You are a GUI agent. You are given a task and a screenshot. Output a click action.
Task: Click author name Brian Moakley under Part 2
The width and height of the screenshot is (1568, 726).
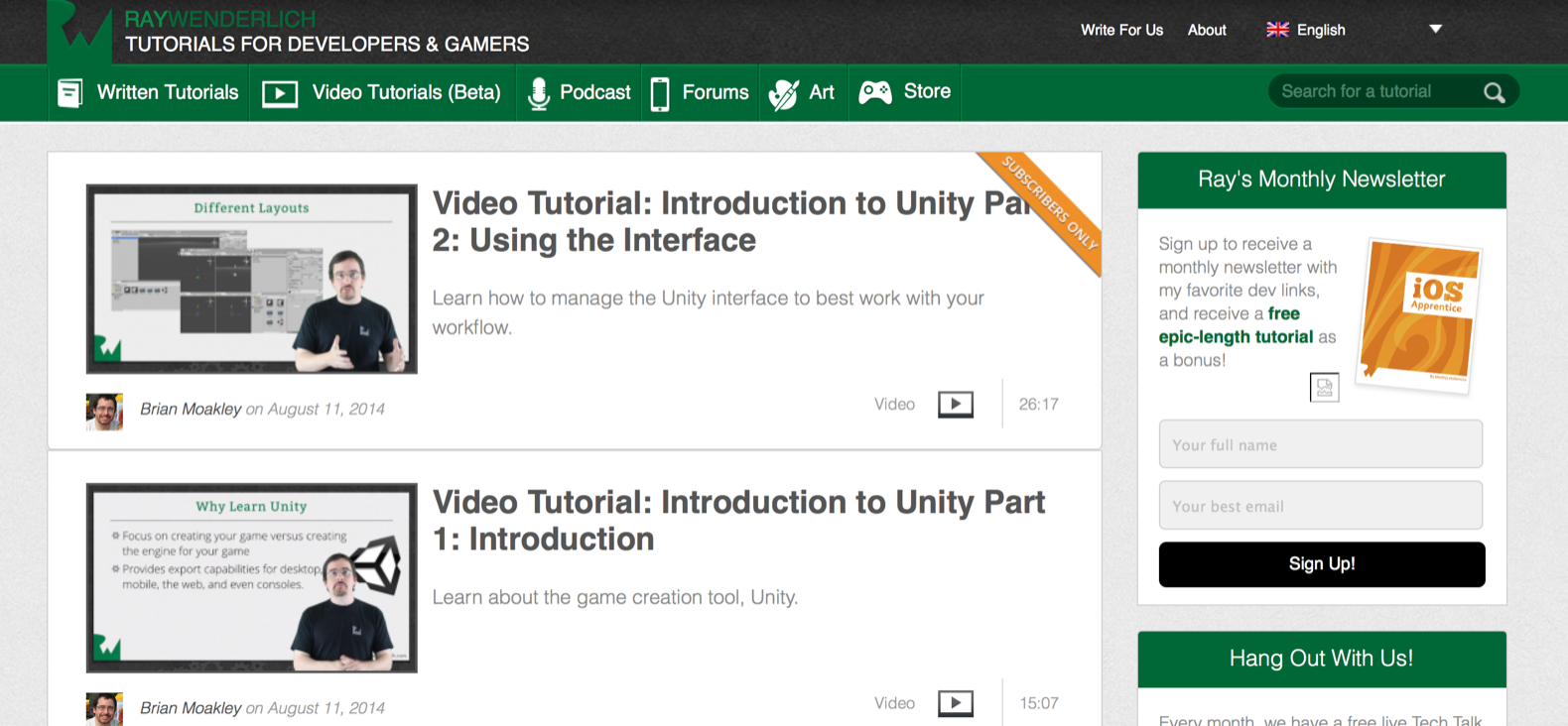(x=191, y=409)
